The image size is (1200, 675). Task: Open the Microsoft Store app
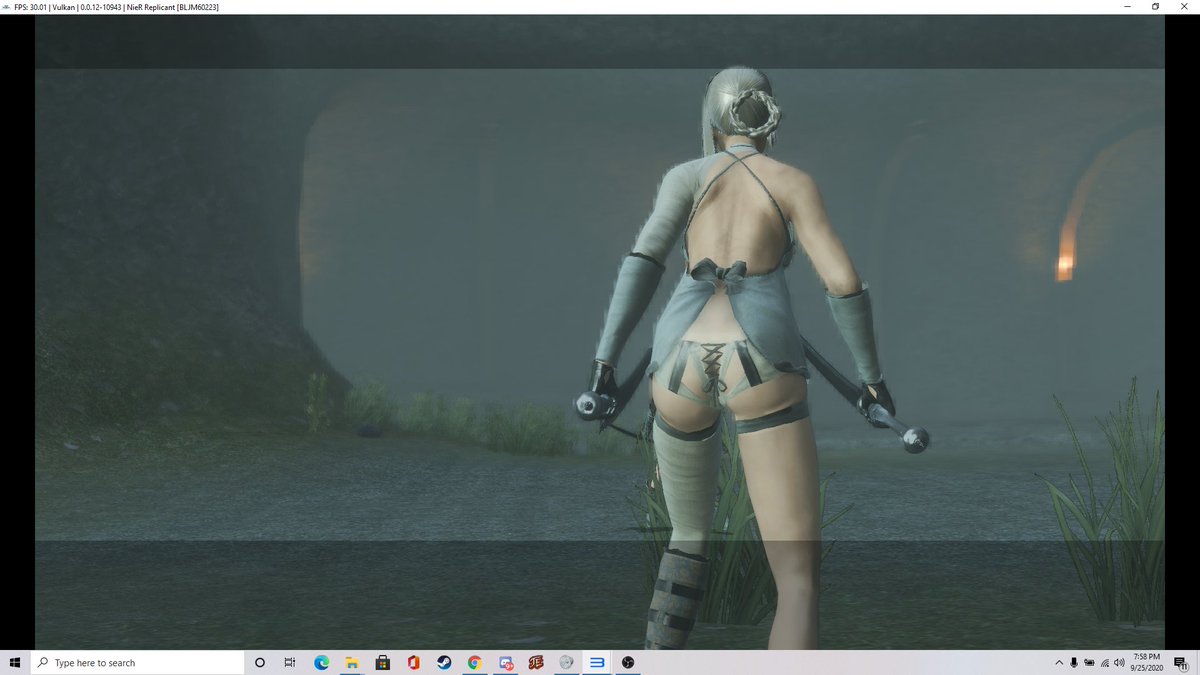click(x=381, y=662)
